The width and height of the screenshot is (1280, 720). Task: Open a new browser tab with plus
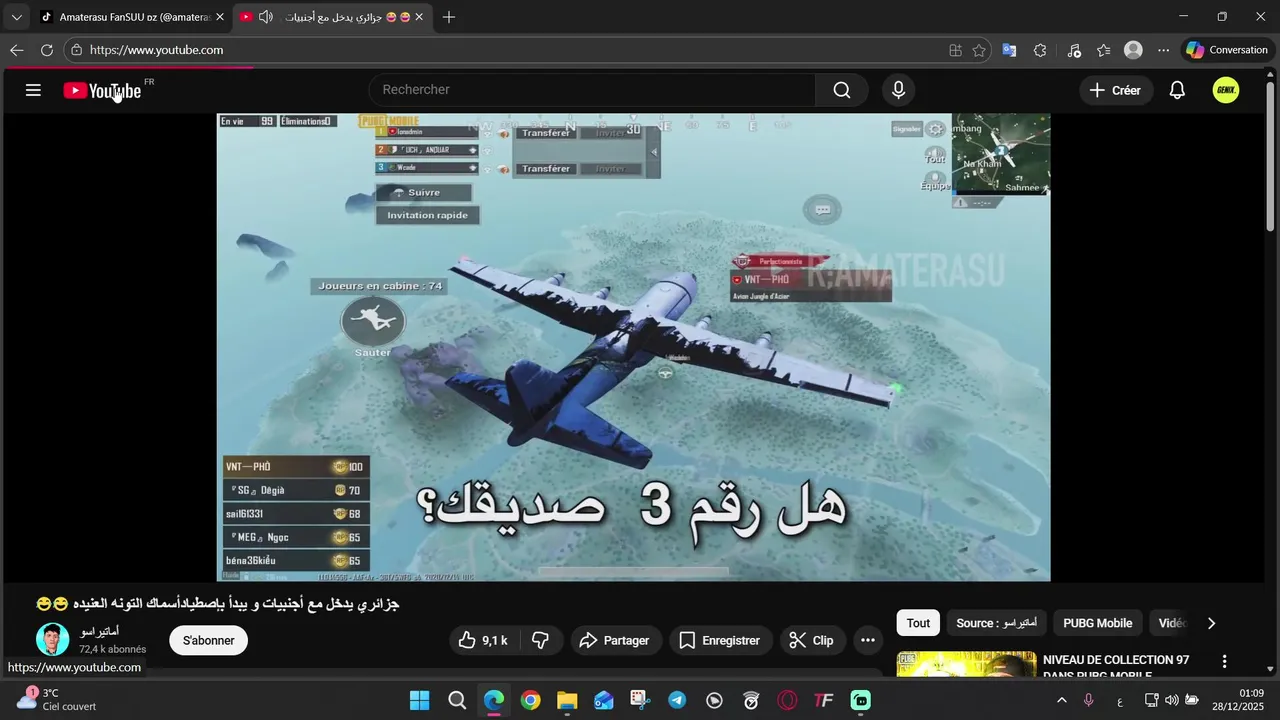[449, 17]
